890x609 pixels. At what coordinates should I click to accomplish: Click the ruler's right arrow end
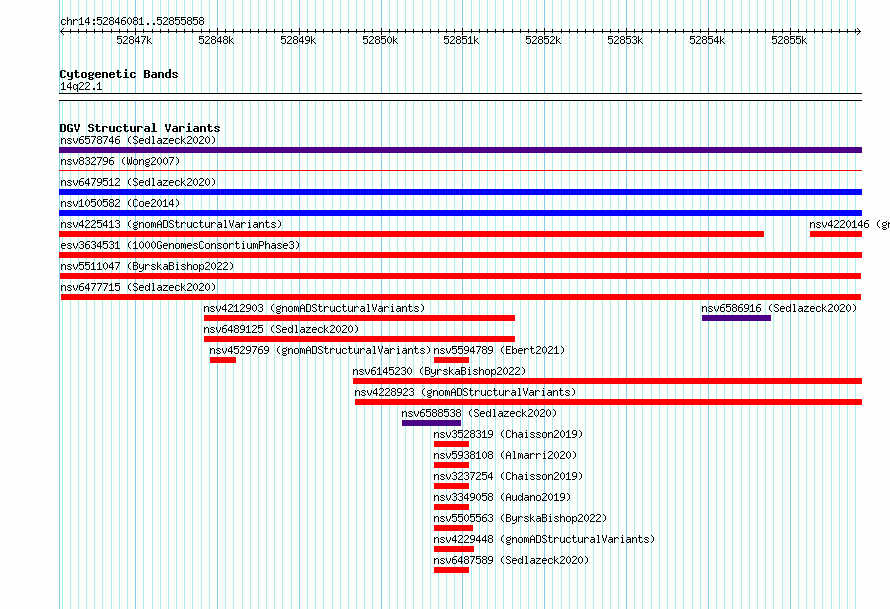click(859, 31)
